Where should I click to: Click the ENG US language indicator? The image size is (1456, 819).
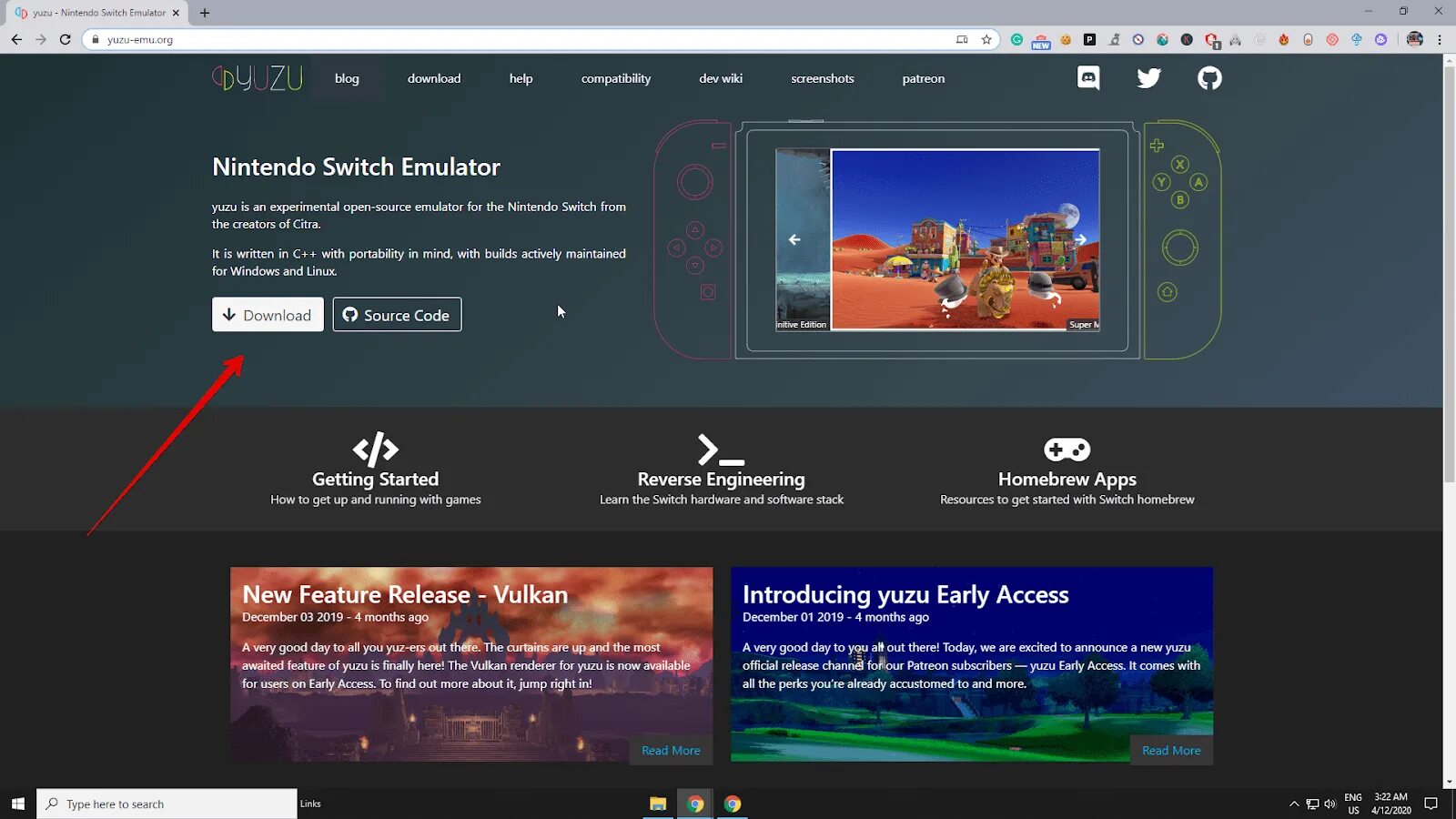[1353, 804]
